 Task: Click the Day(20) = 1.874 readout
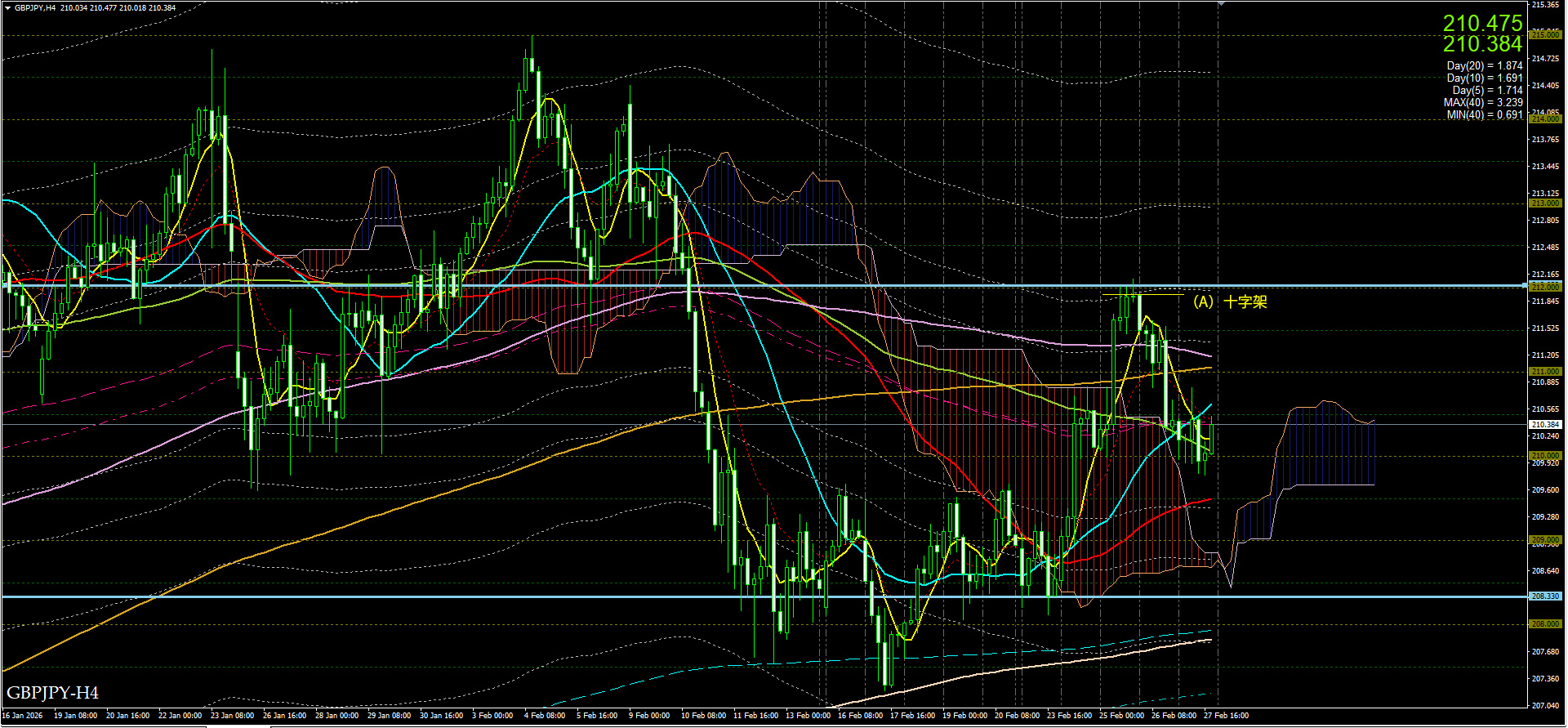click(x=1484, y=66)
